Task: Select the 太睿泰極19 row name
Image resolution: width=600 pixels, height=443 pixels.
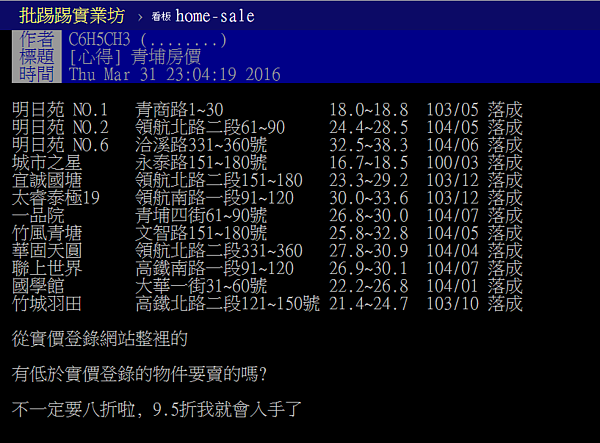Action: (x=56, y=198)
